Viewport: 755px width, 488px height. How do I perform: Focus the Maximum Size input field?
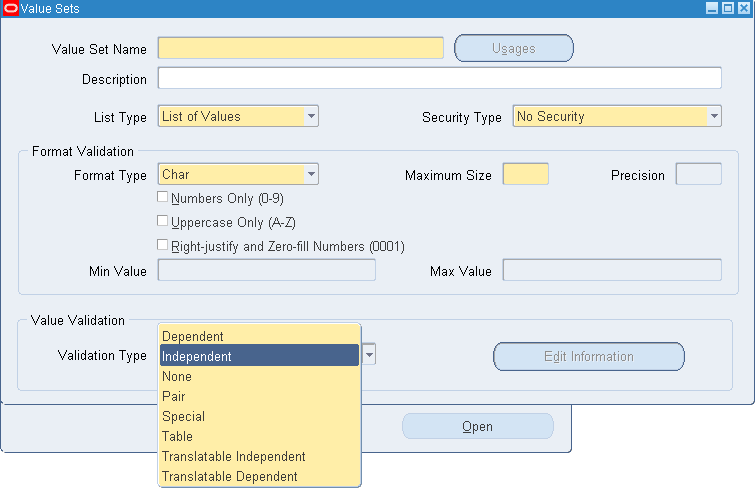(x=525, y=175)
